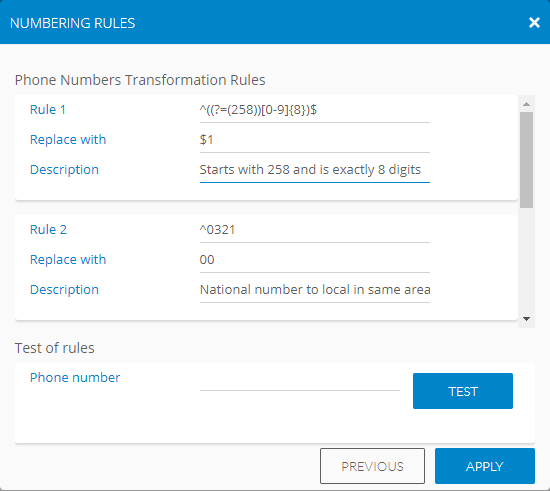Close the Numbering Rules dialog
This screenshot has height=491, width=550.
[534, 22]
